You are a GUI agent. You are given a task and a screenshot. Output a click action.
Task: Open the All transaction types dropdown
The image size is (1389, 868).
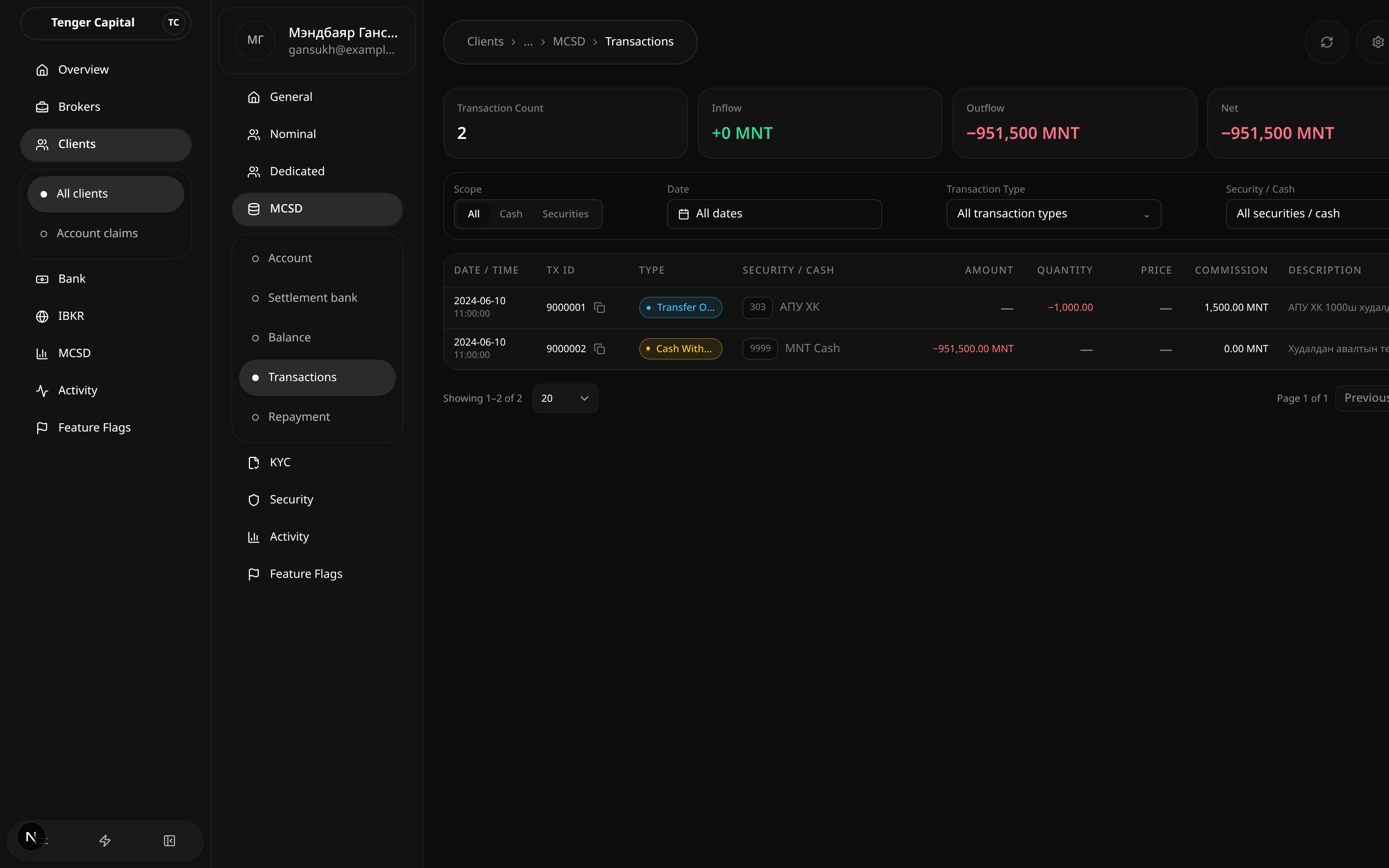pyautogui.click(x=1054, y=214)
